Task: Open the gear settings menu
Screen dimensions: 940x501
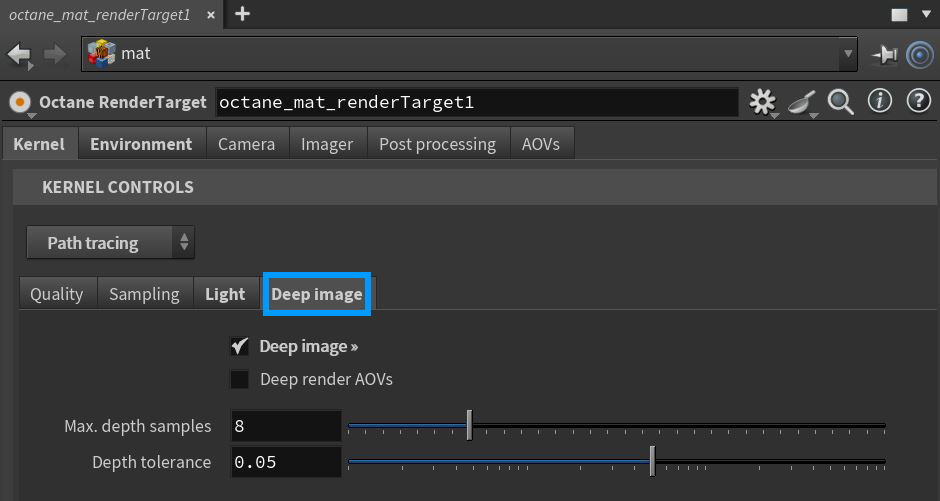Action: (763, 102)
